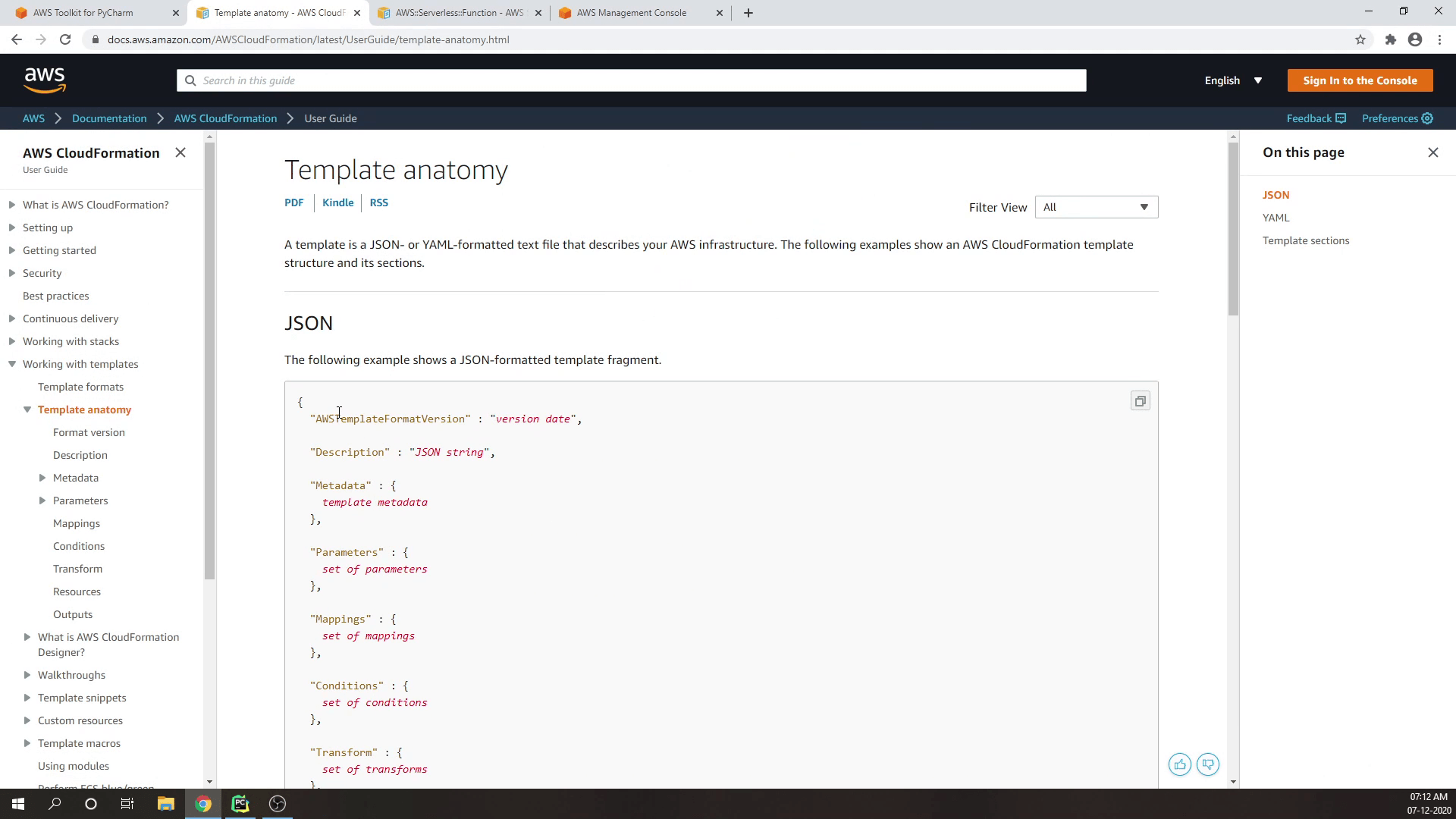Viewport: 1456px width, 819px height.
Task: Open Task View in the taskbar
Action: coord(127,804)
